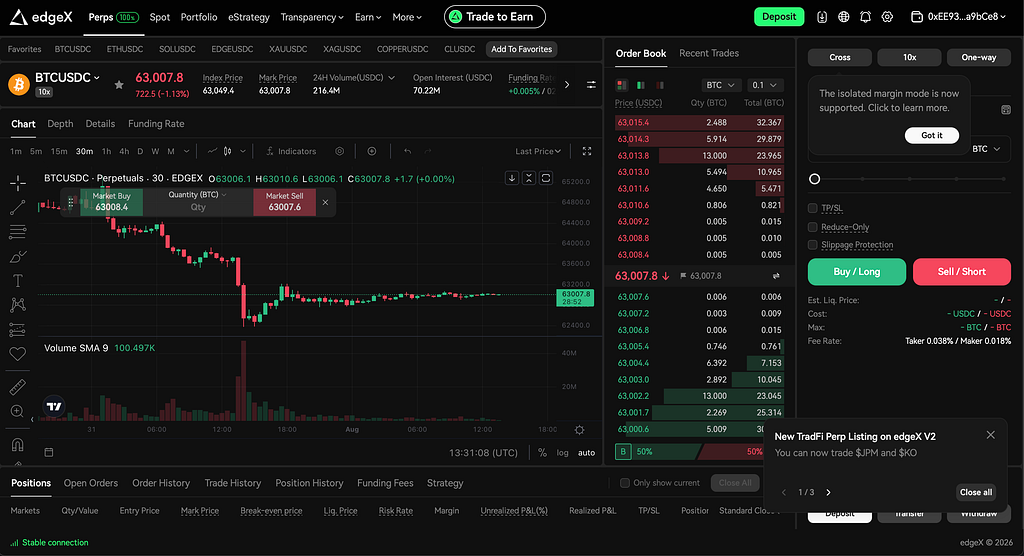Viewport: 1024px width, 556px height.
Task: Select the ruler measure tool
Action: point(18,387)
